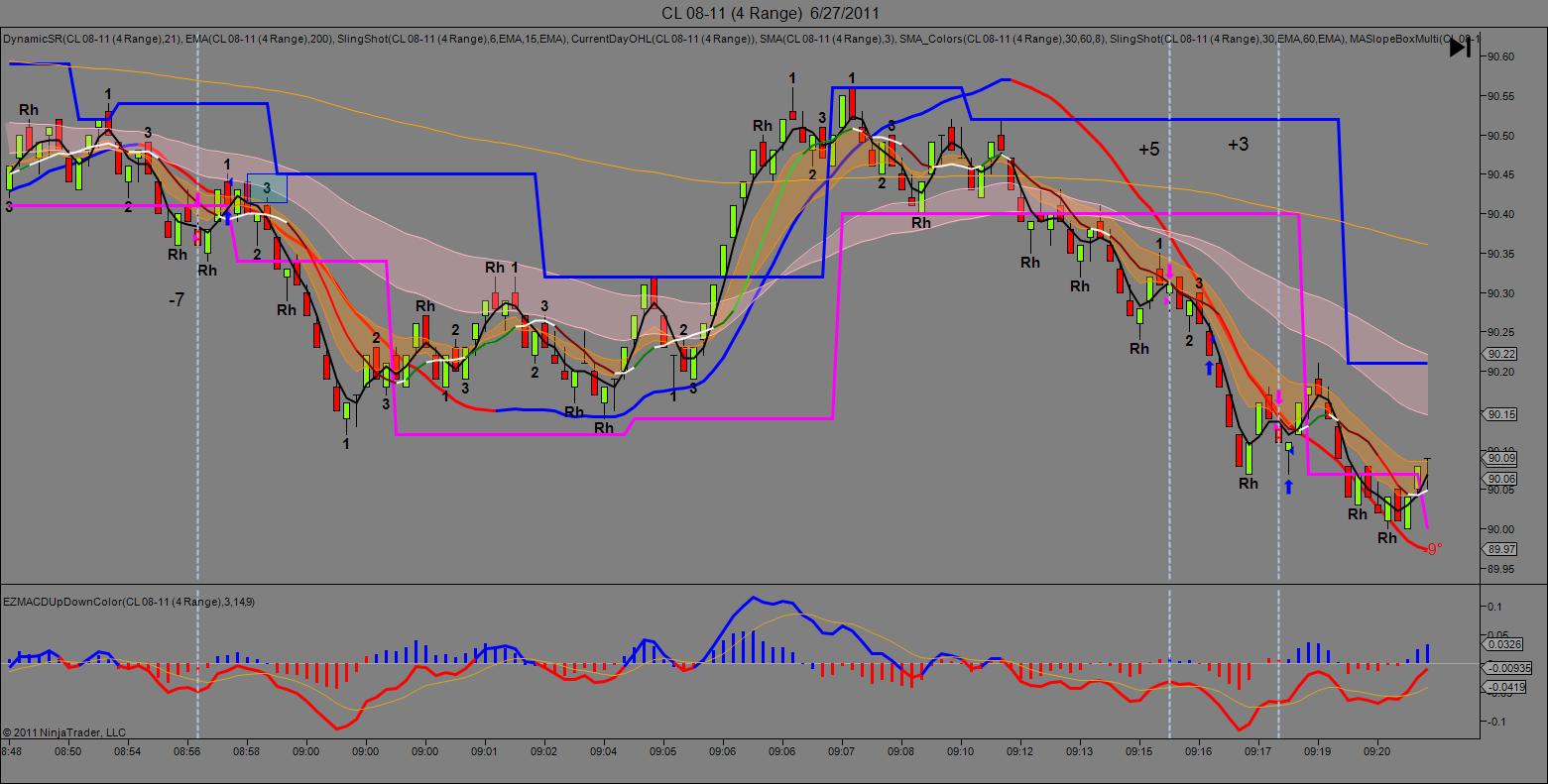This screenshot has height=784, width=1548.
Task: Click the 09:04 time axis label
Action: pos(604,752)
